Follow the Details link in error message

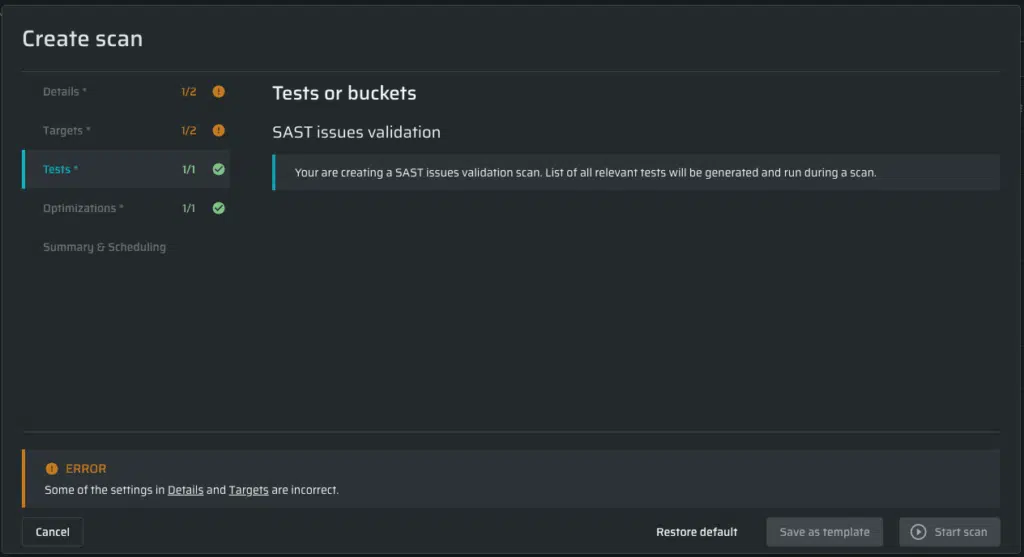(185, 490)
